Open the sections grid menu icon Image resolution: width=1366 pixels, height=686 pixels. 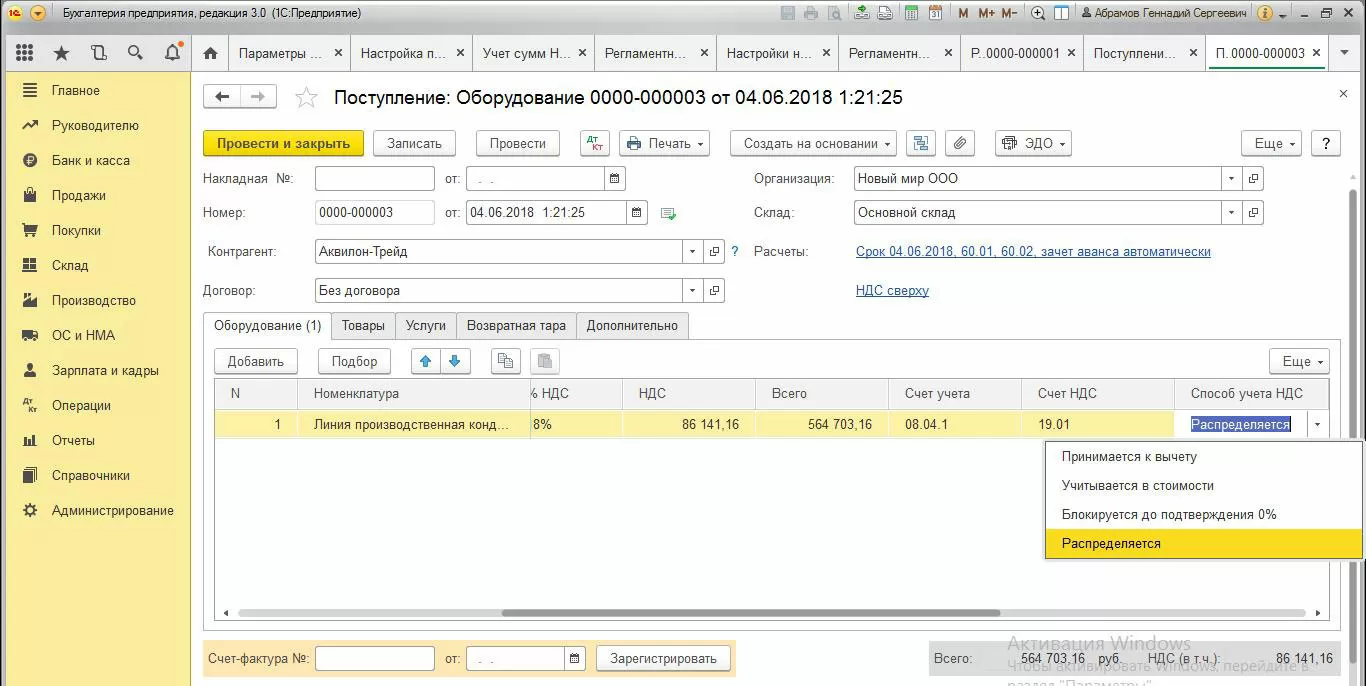(x=24, y=53)
